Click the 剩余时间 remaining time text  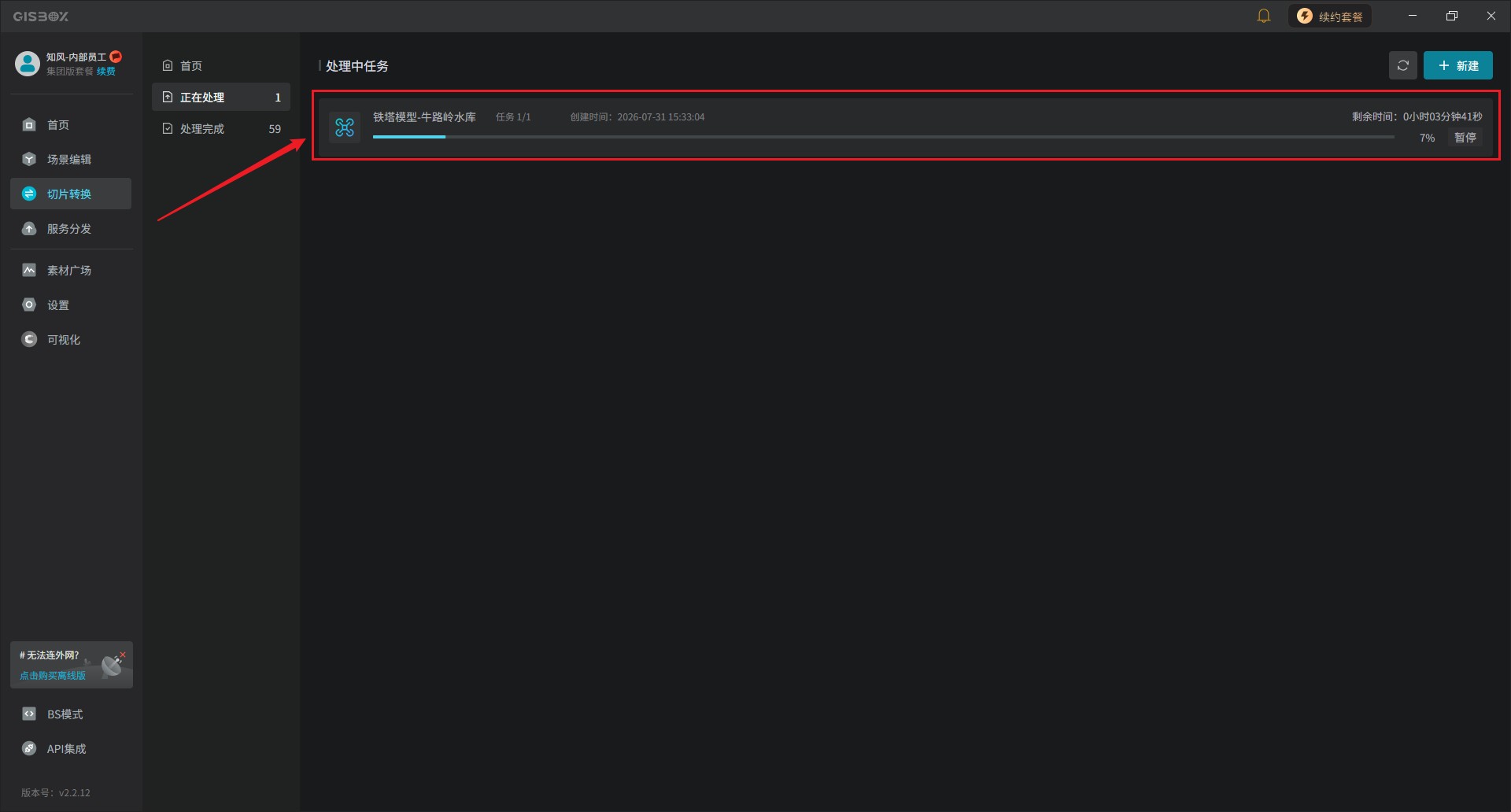pyautogui.click(x=1417, y=116)
